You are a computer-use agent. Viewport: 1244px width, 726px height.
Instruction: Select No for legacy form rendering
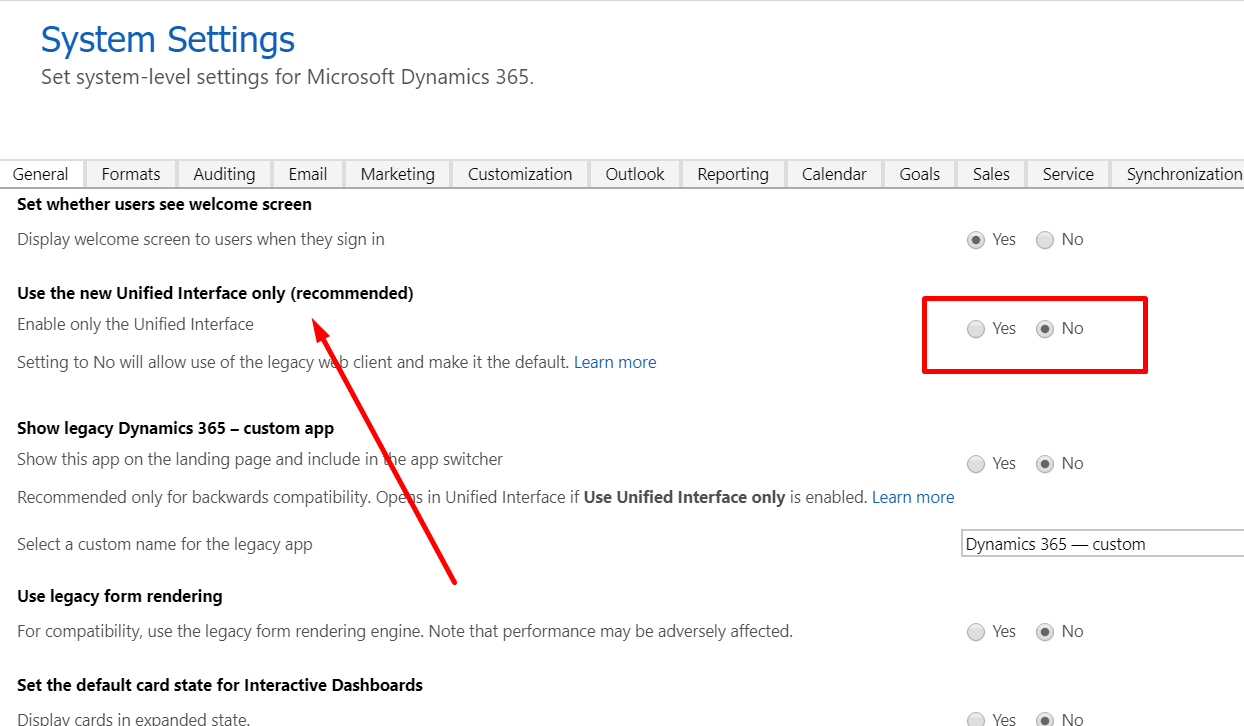click(1045, 632)
